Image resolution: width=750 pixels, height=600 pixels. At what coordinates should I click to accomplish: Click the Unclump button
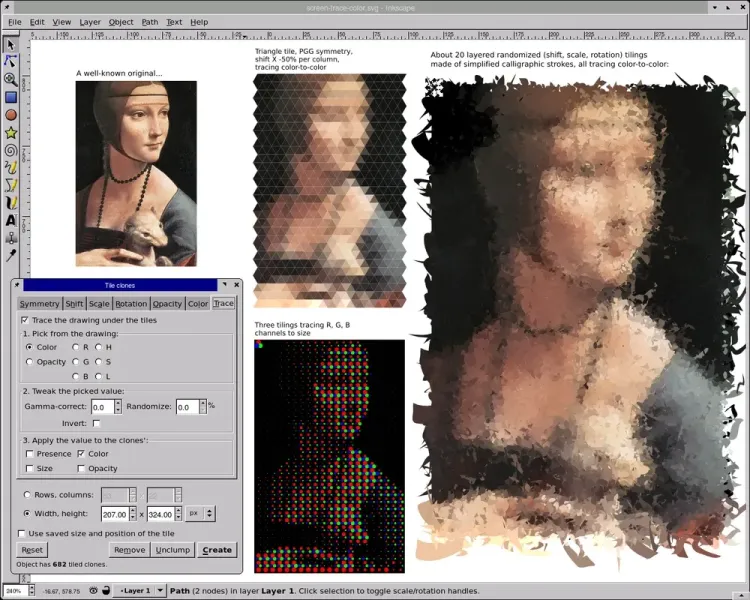pyautogui.click(x=173, y=550)
